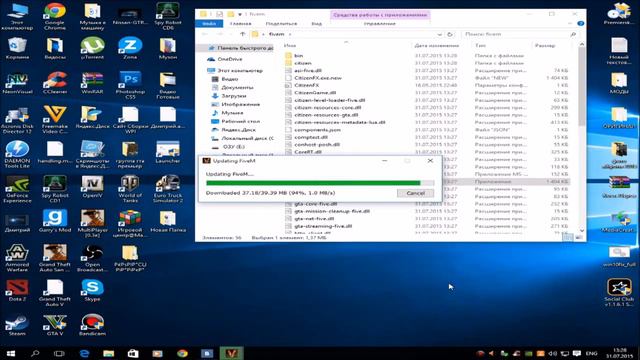Expand the address bar history dropdown
This screenshot has width=640, height=360.
pos(439,34)
